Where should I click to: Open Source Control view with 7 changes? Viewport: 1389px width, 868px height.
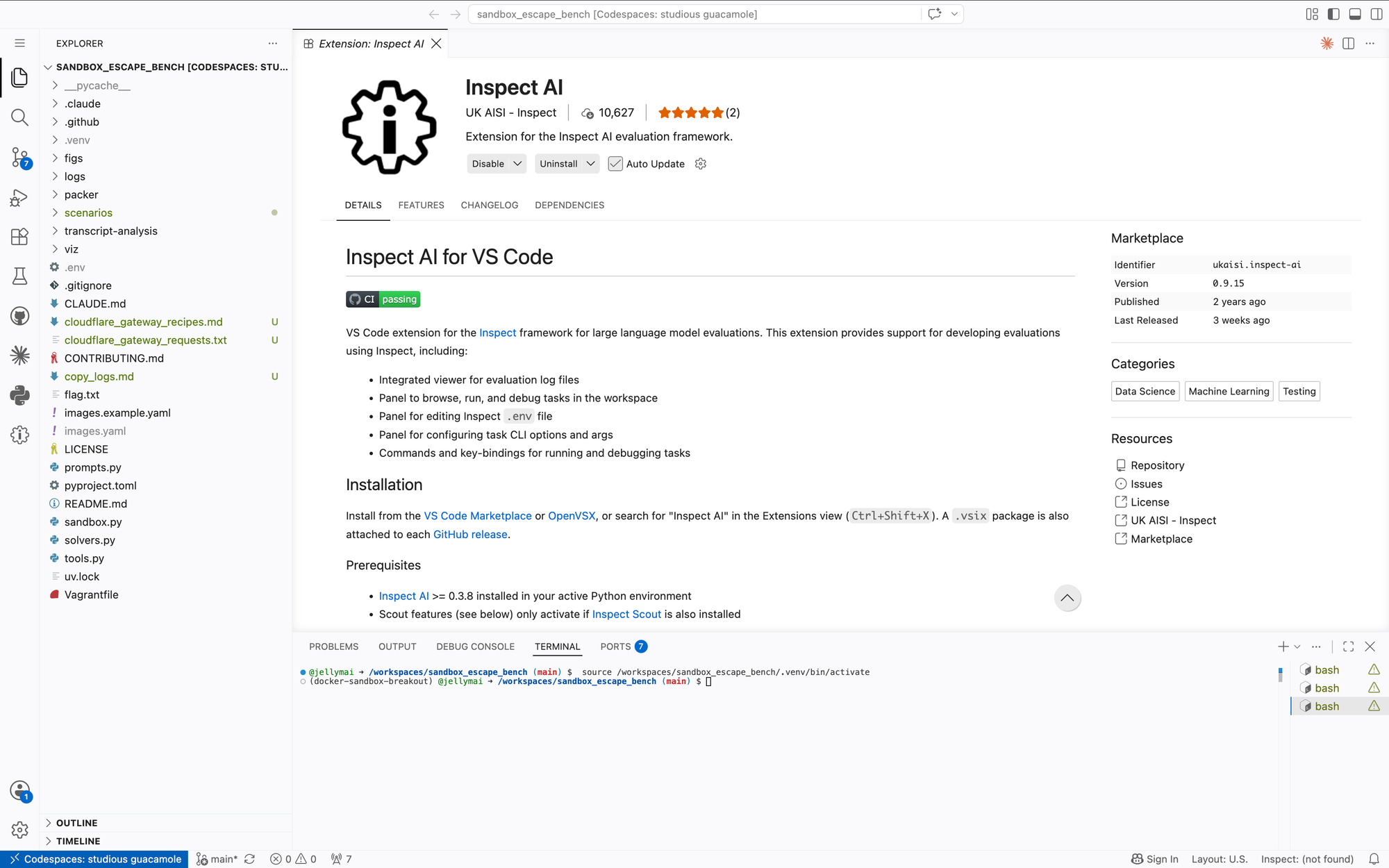(x=19, y=158)
